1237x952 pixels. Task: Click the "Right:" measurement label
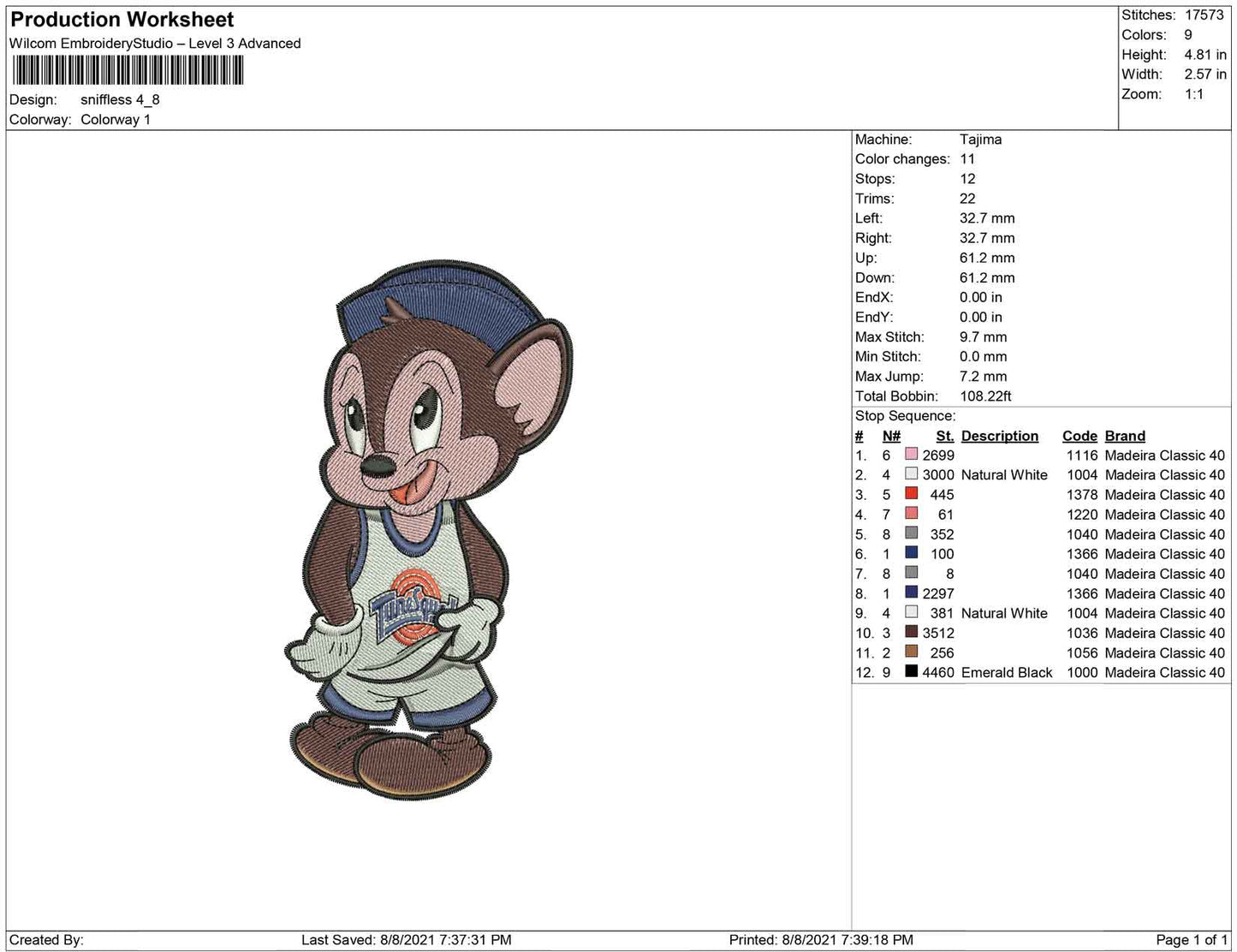(873, 238)
